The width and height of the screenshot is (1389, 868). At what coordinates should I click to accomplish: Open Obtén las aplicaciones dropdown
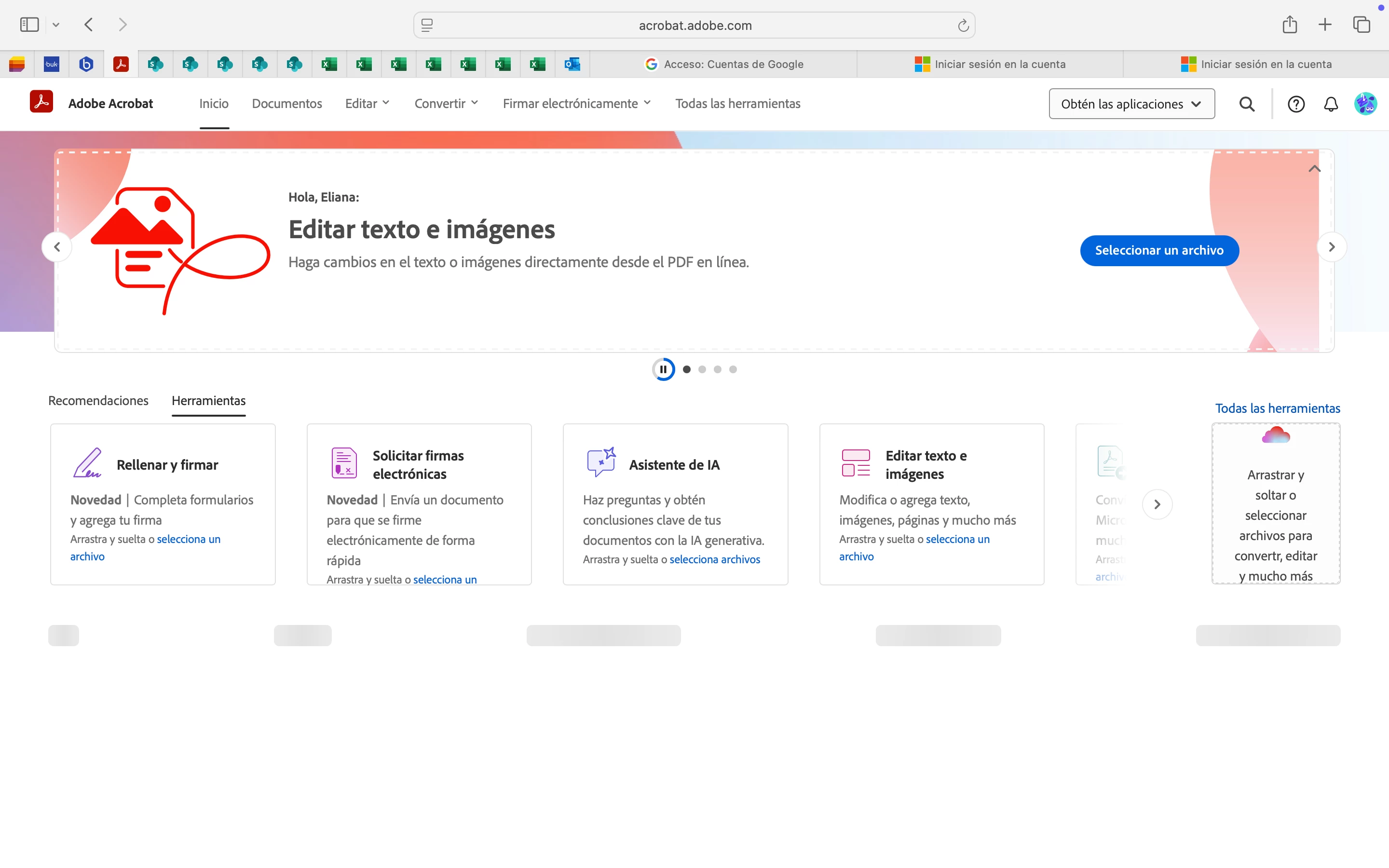pos(1131,104)
